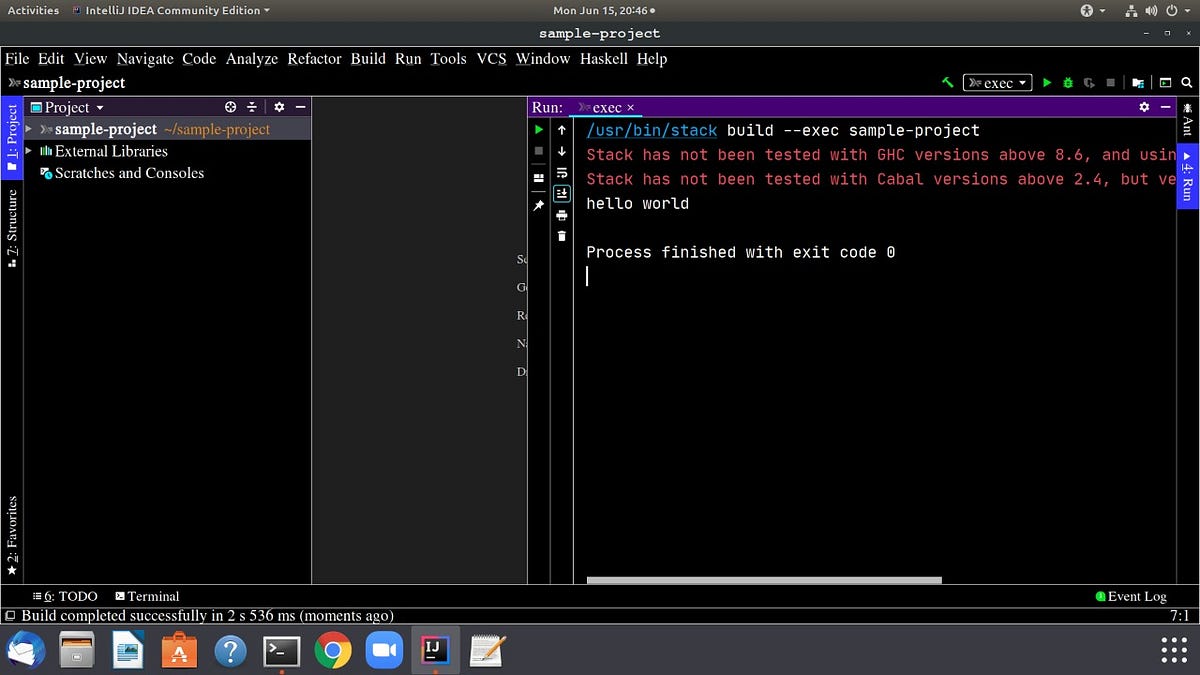Print the console output with printer icon

(x=561, y=215)
